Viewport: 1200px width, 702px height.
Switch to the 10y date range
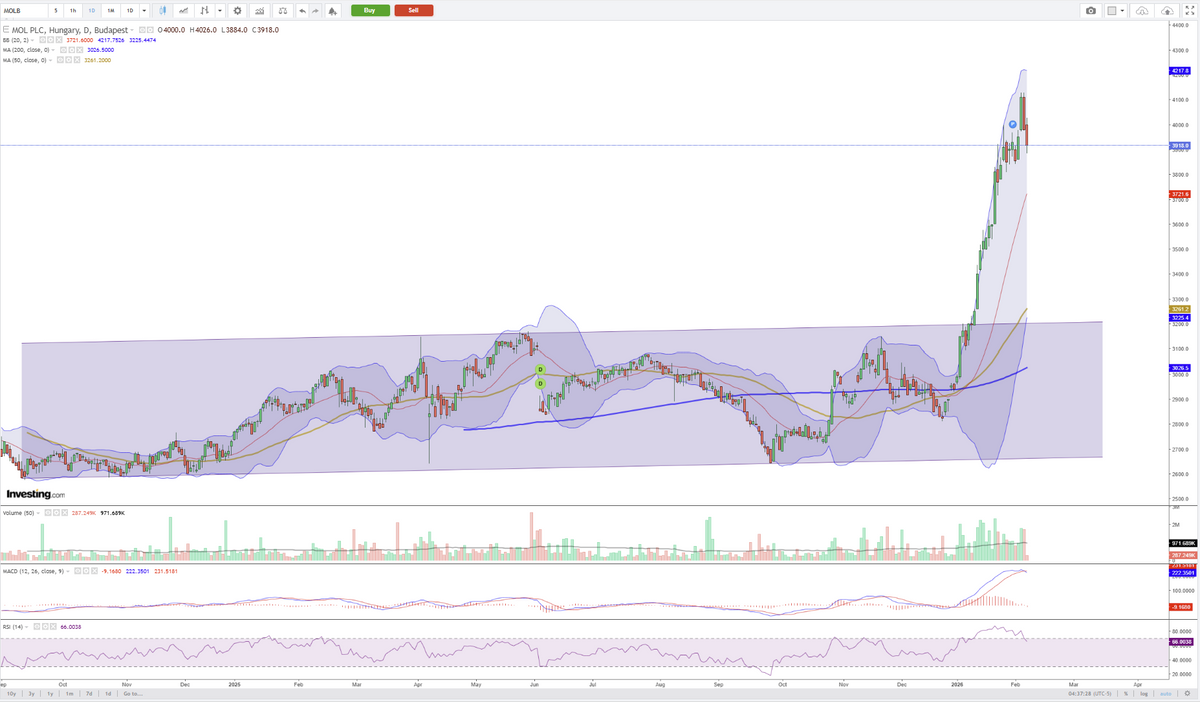11,693
